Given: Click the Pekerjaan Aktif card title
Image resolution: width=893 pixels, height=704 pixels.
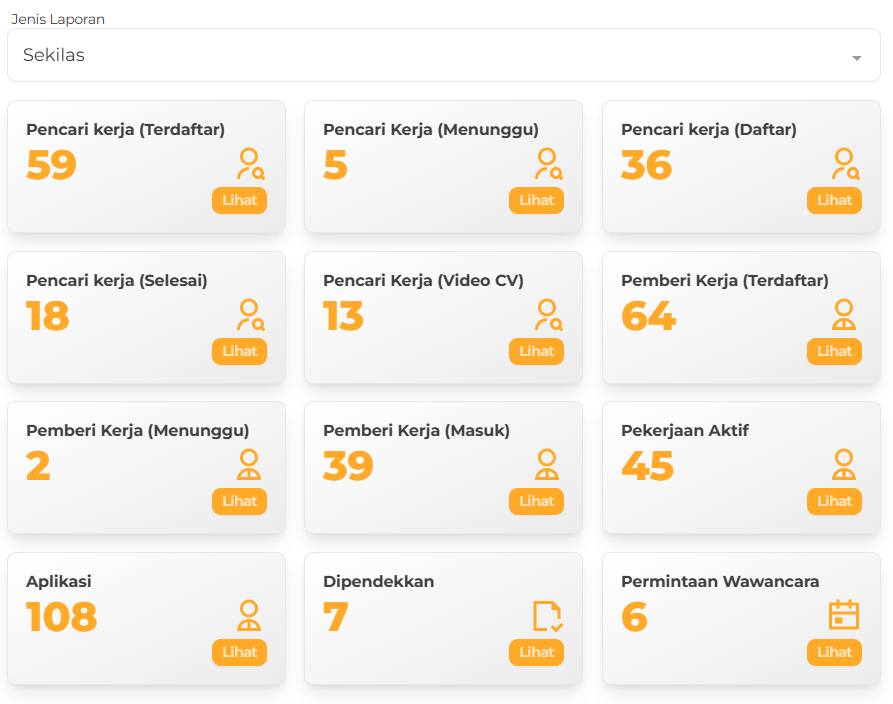Looking at the screenshot, I should click(684, 431).
